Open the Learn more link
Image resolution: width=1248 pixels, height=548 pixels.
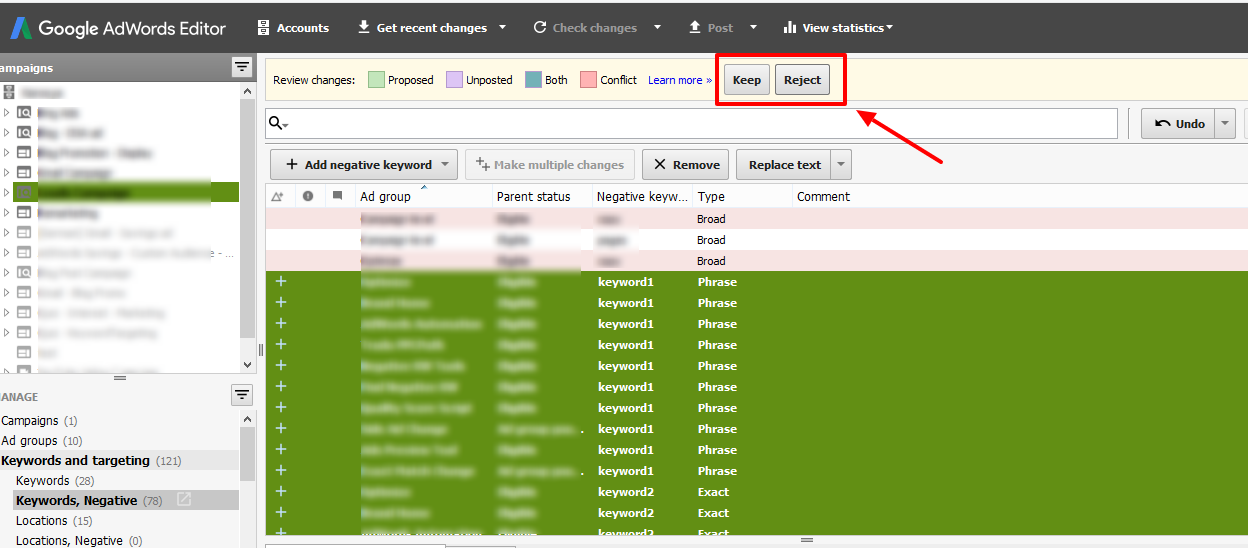click(x=679, y=80)
